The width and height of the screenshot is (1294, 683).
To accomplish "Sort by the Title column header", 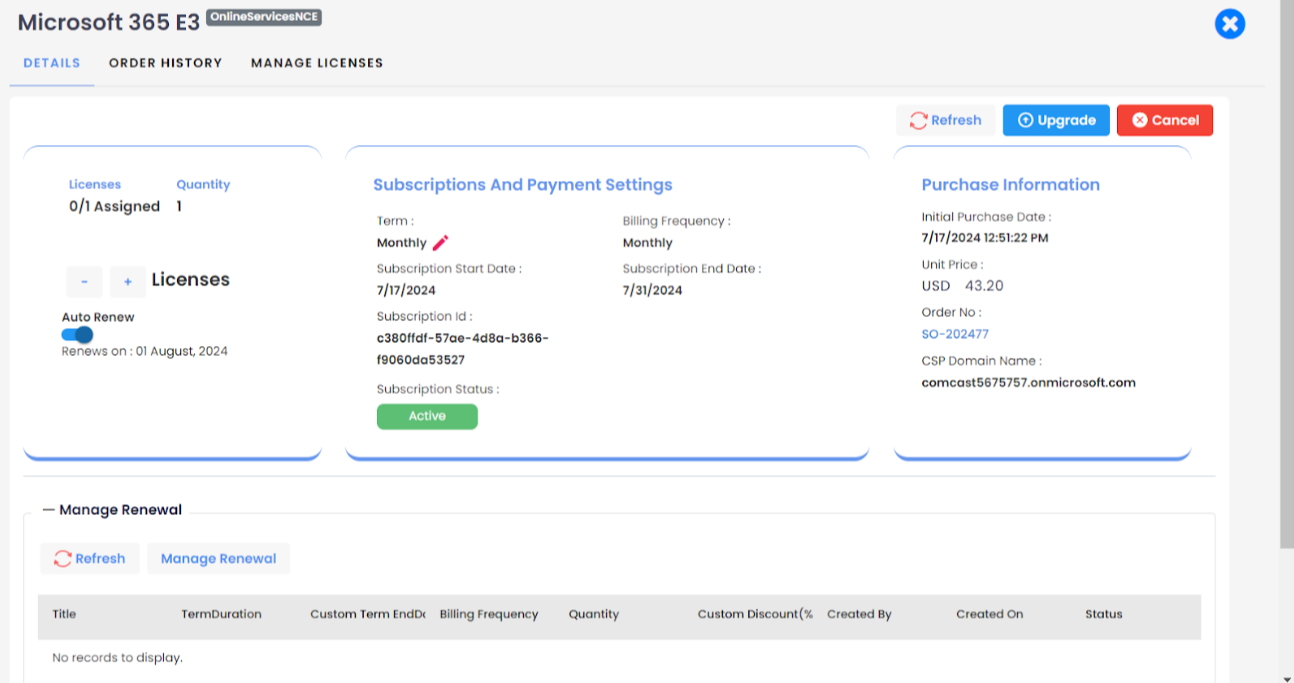I will [x=64, y=614].
